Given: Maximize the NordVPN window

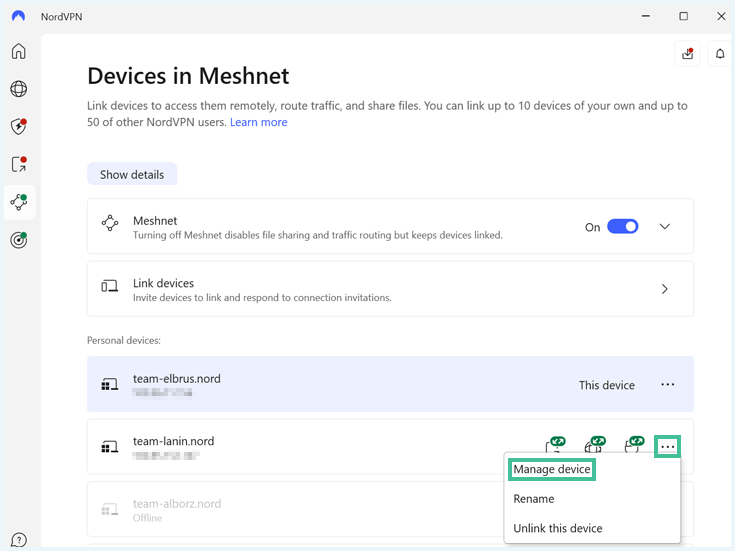Looking at the screenshot, I should pos(683,16).
